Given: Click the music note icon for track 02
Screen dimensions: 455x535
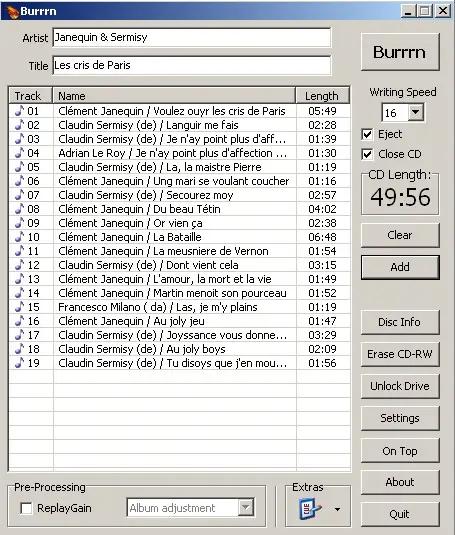Looking at the screenshot, I should (20, 125).
